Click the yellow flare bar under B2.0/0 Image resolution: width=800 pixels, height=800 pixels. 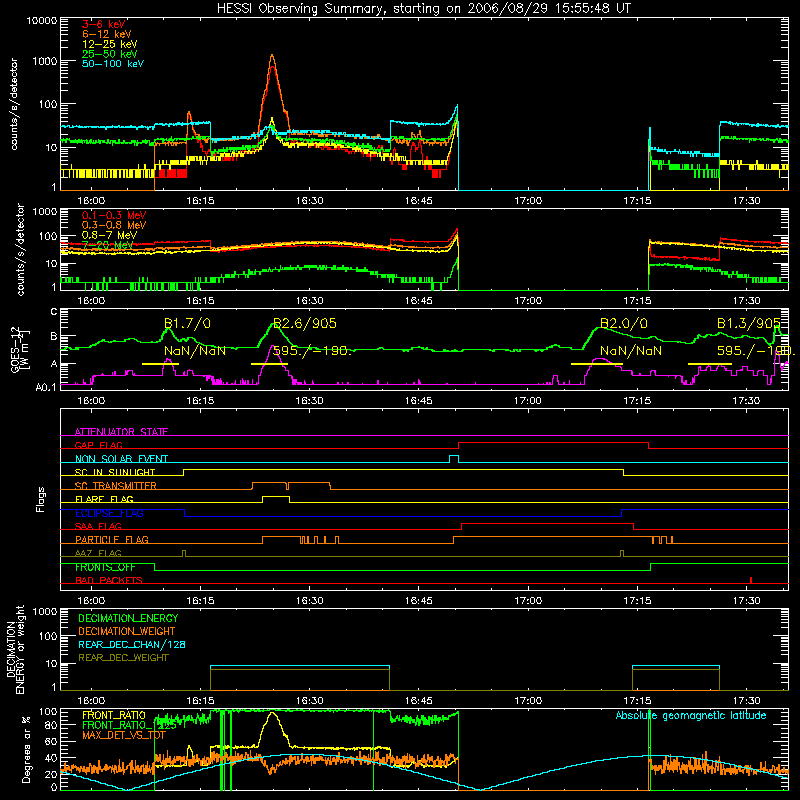pos(597,364)
